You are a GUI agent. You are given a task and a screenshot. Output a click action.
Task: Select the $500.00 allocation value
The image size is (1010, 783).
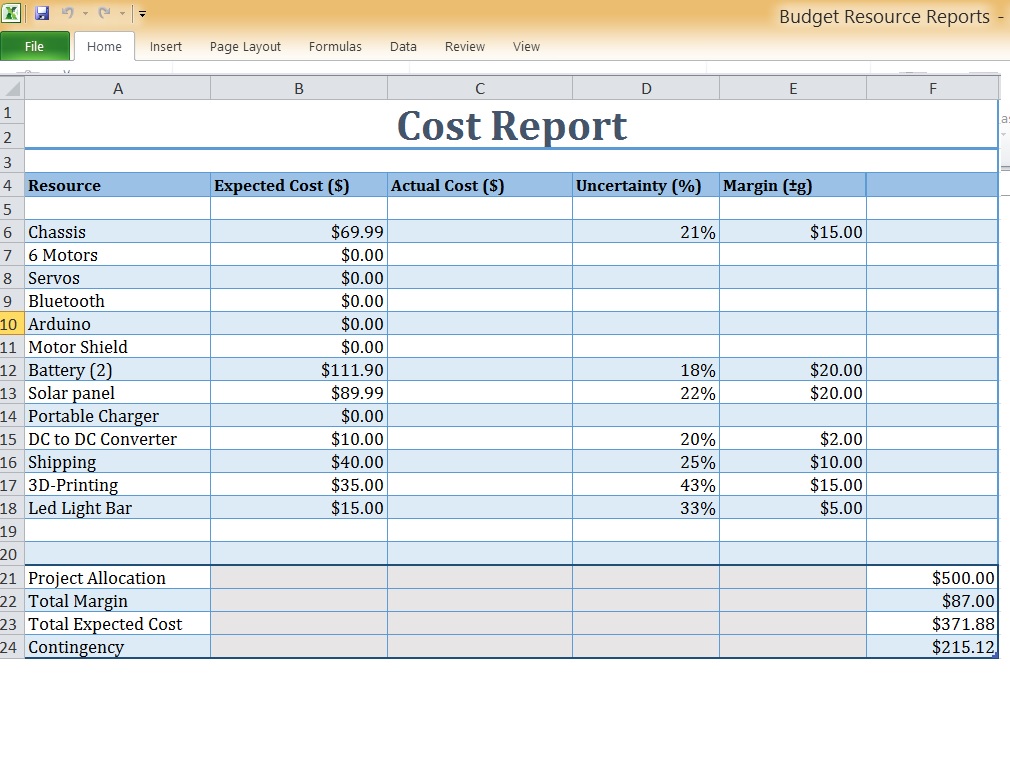[x=933, y=578]
